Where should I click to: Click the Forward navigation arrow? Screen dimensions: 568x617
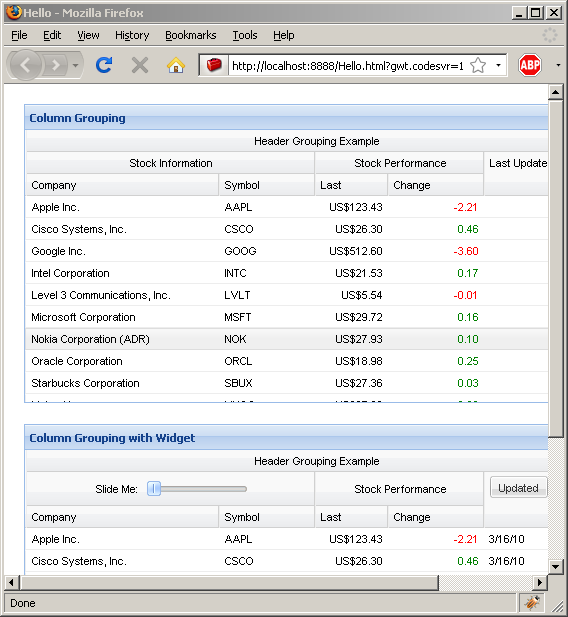click(x=56, y=65)
